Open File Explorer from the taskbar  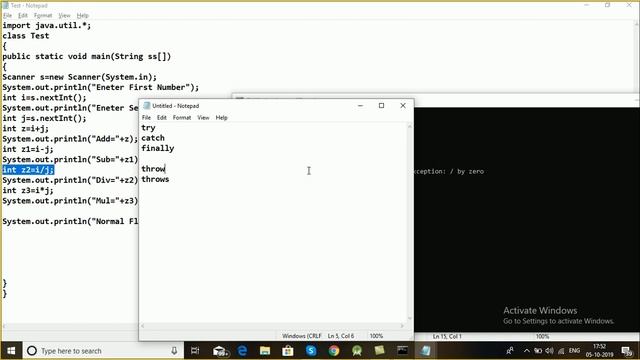click(265, 351)
